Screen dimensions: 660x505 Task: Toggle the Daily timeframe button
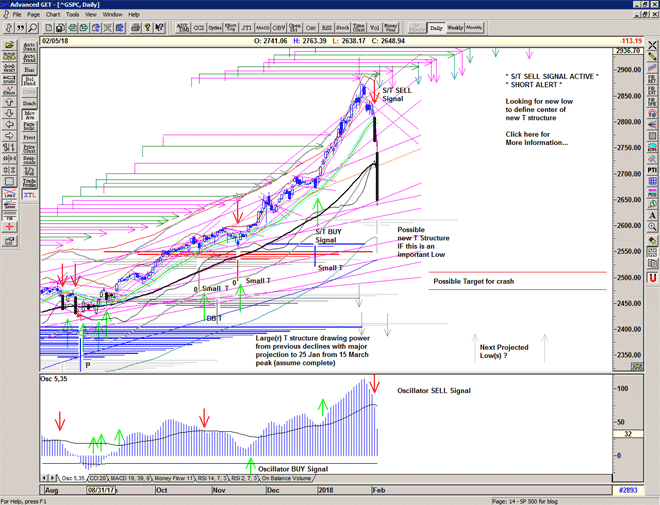(x=435, y=28)
